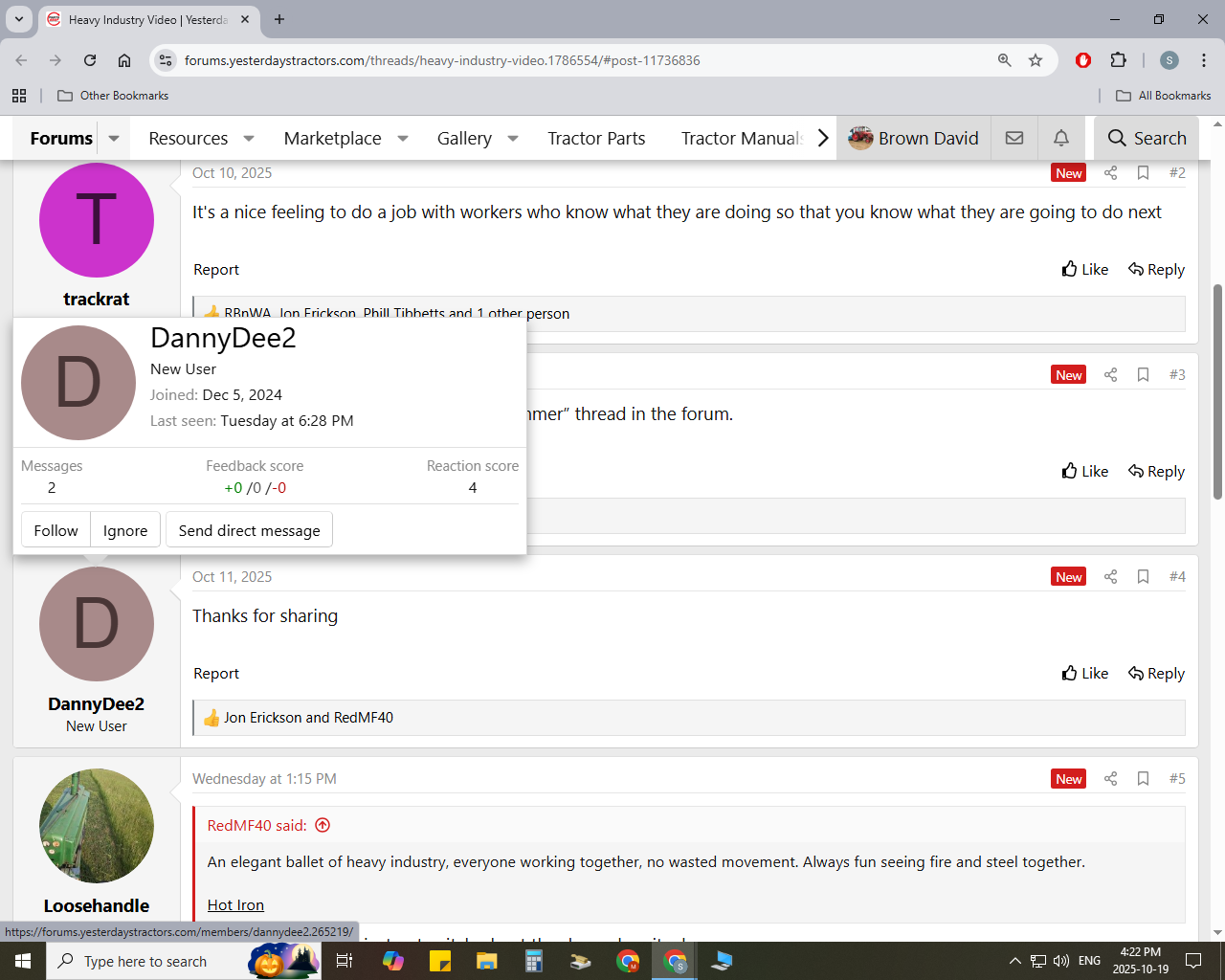Open a new browser tab
This screenshot has height=980, width=1225.
pyautogui.click(x=279, y=19)
